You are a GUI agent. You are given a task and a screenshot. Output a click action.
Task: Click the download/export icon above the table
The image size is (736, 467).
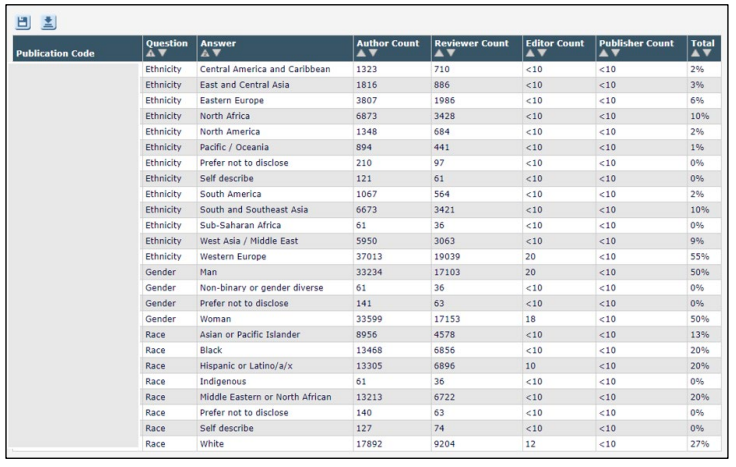coord(45,21)
